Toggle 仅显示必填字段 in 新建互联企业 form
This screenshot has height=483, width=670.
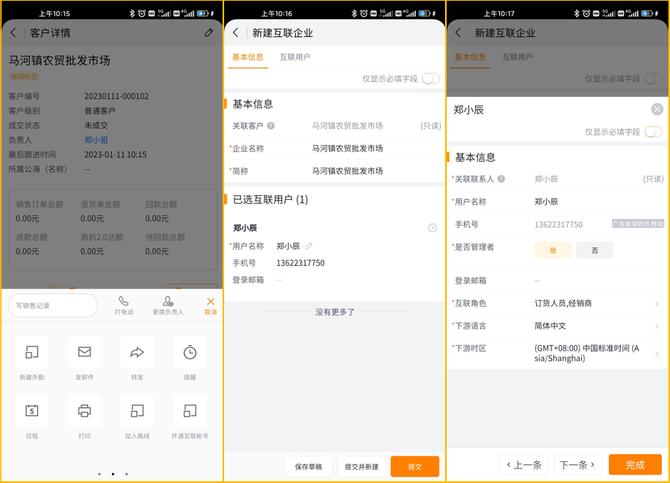tap(430, 78)
